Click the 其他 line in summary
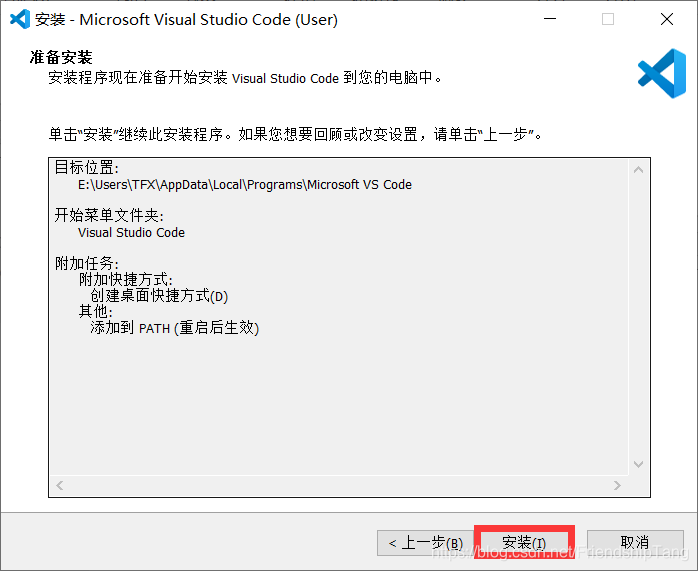This screenshot has width=698, height=571. 96,312
